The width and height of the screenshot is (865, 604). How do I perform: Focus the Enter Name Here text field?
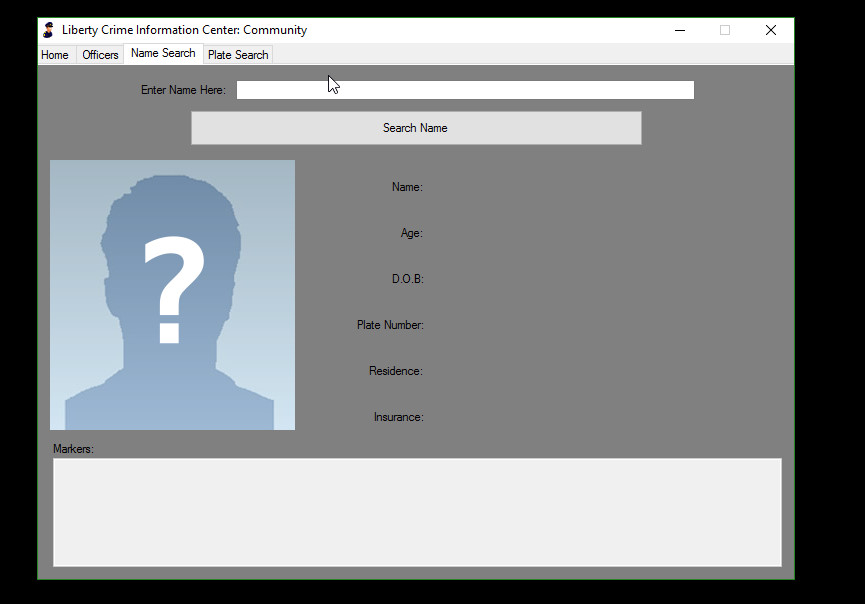click(465, 90)
